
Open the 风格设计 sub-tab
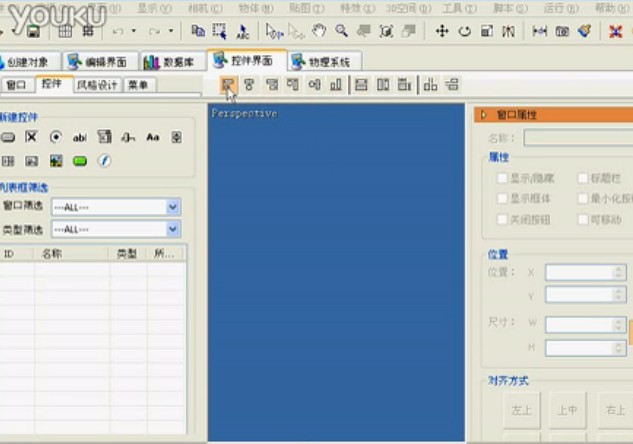[x=97, y=85]
